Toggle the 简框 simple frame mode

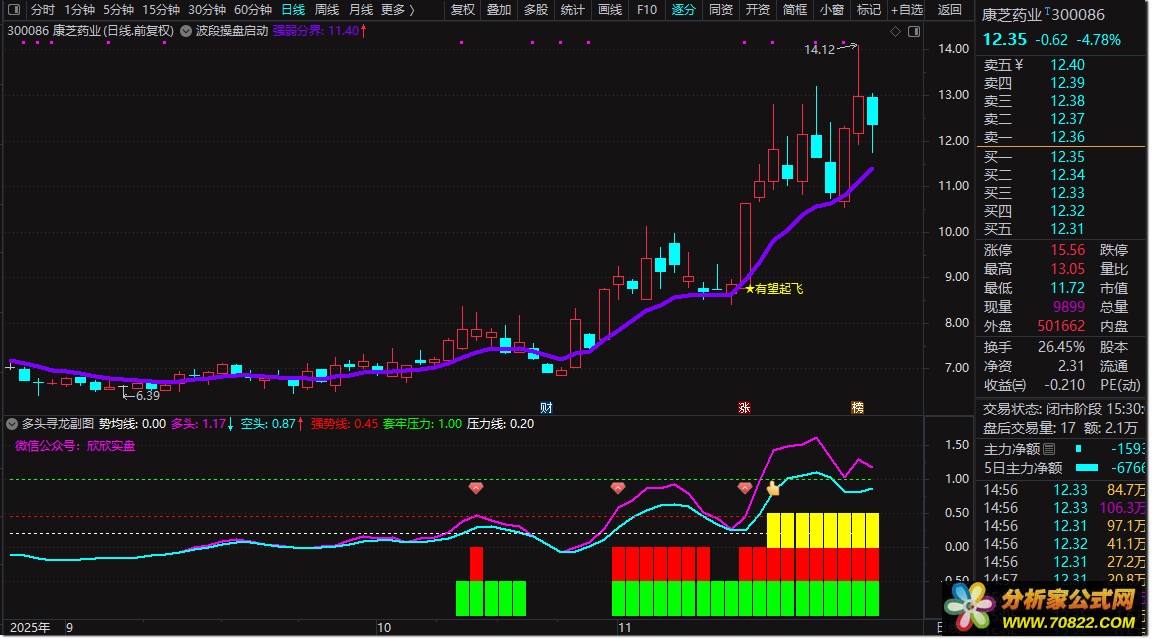click(x=795, y=10)
